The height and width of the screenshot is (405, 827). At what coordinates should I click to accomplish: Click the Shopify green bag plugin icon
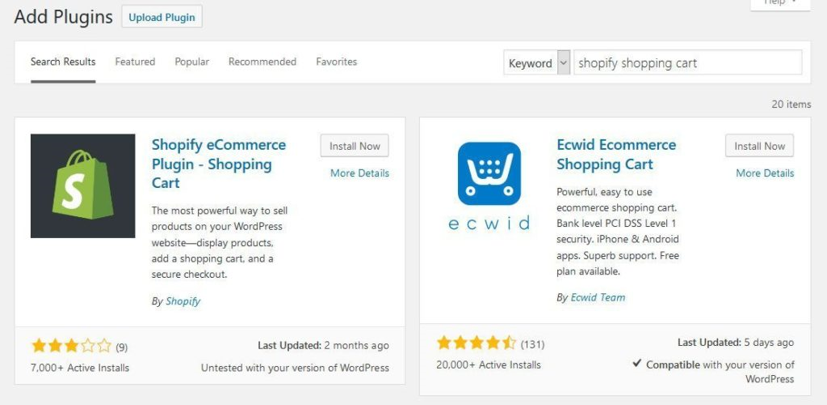83,186
